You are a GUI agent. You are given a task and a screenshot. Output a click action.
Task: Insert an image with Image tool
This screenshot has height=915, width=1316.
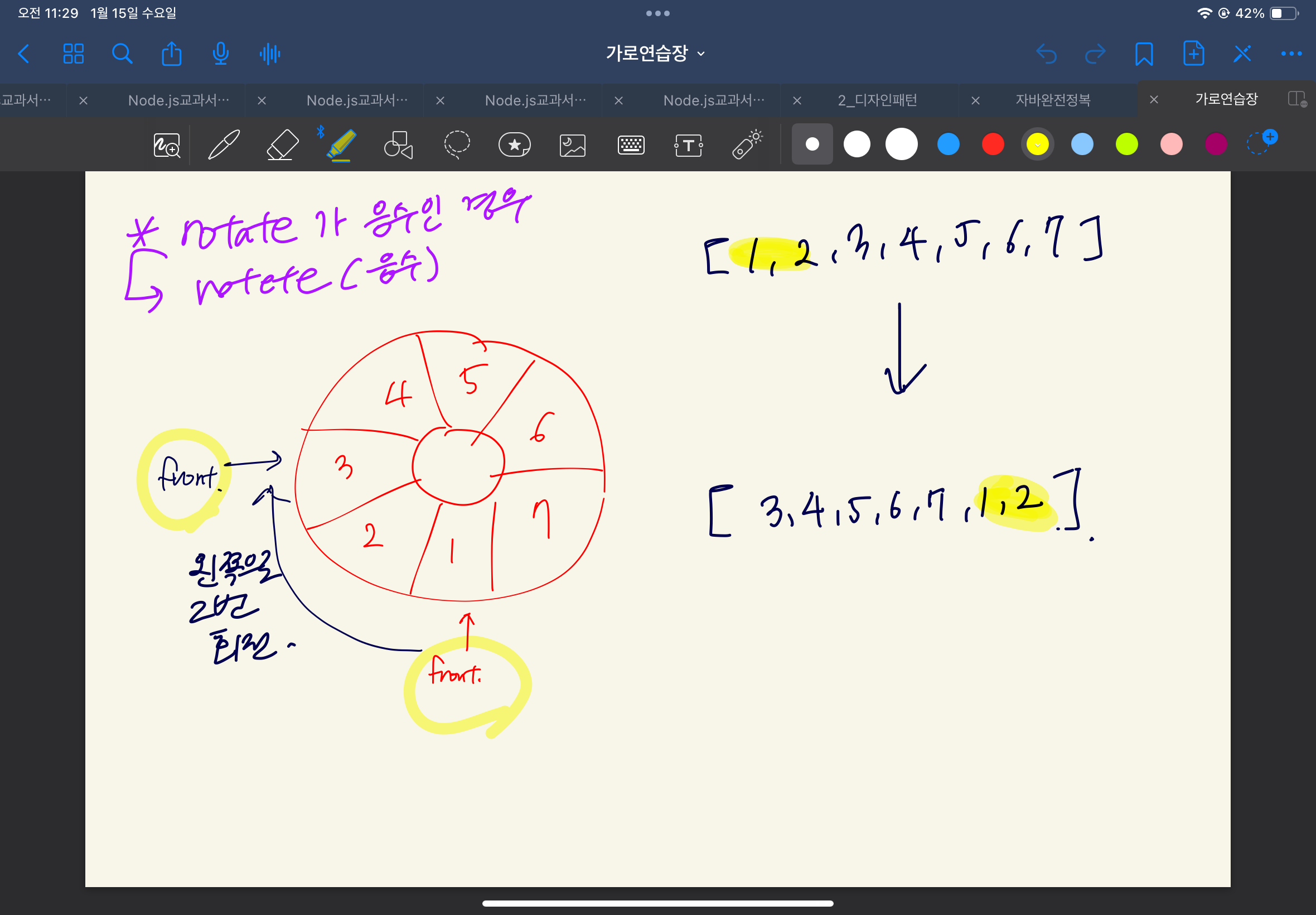572,145
